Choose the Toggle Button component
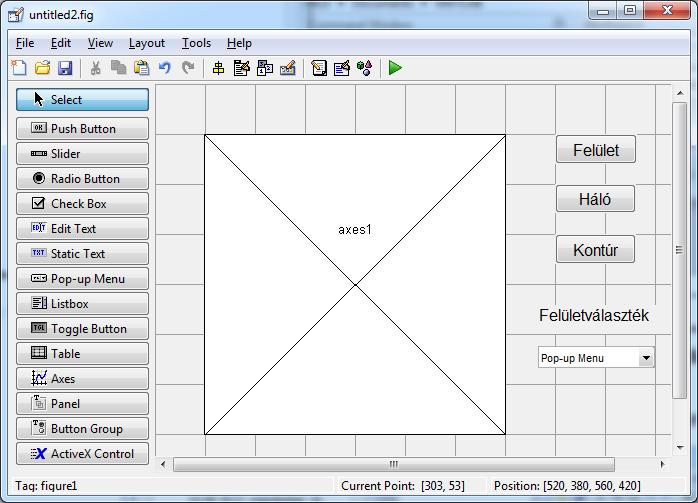 82,329
